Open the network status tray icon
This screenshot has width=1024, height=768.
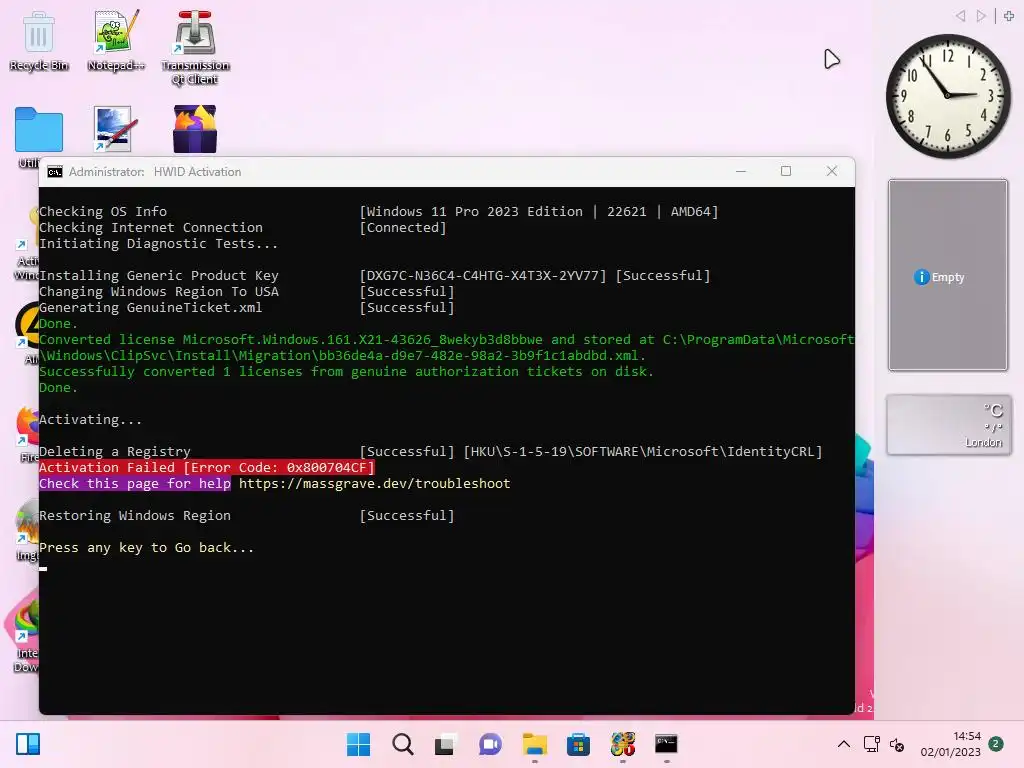click(x=871, y=744)
